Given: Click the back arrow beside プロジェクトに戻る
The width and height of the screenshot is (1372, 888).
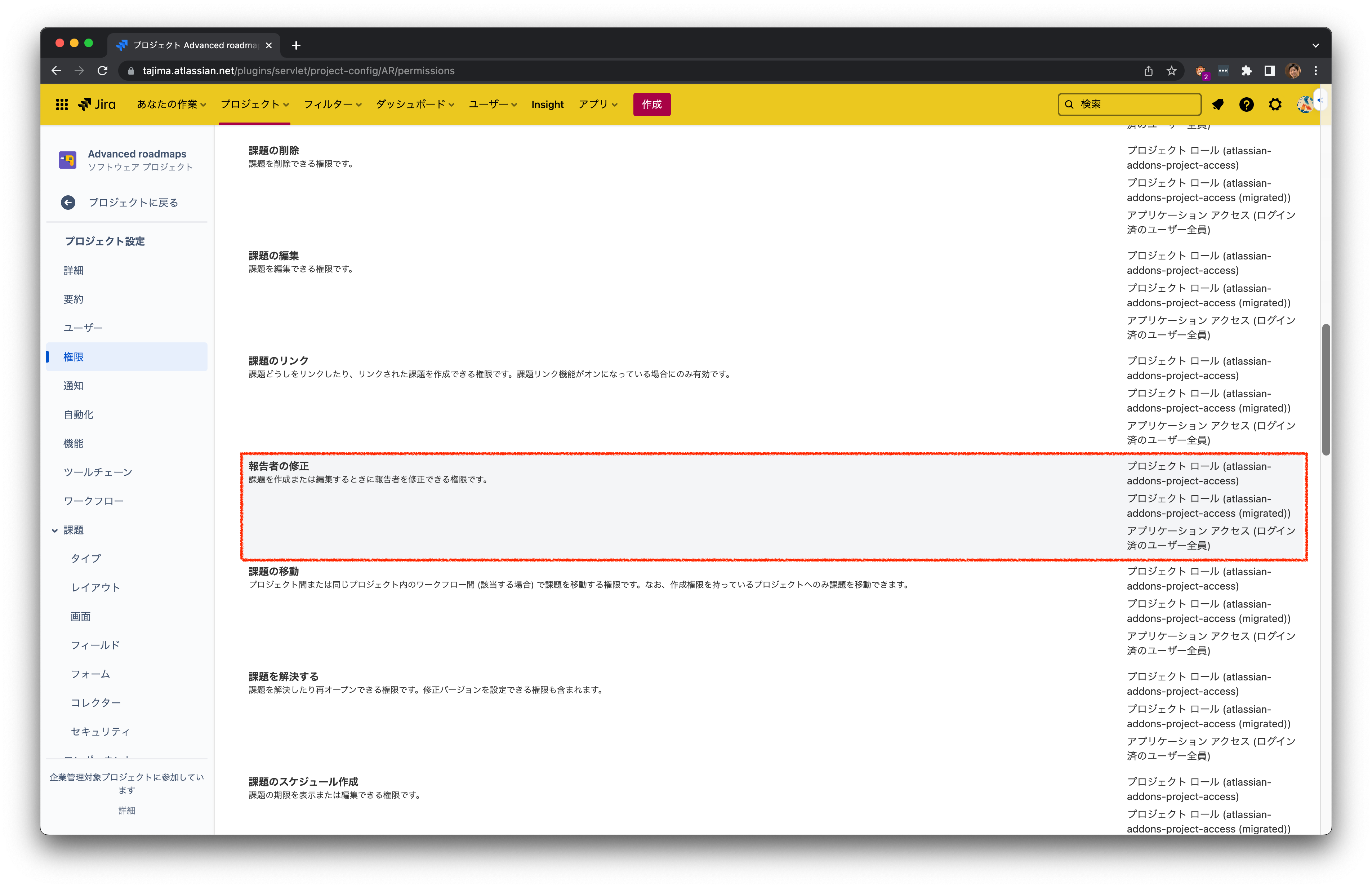Looking at the screenshot, I should coord(68,203).
